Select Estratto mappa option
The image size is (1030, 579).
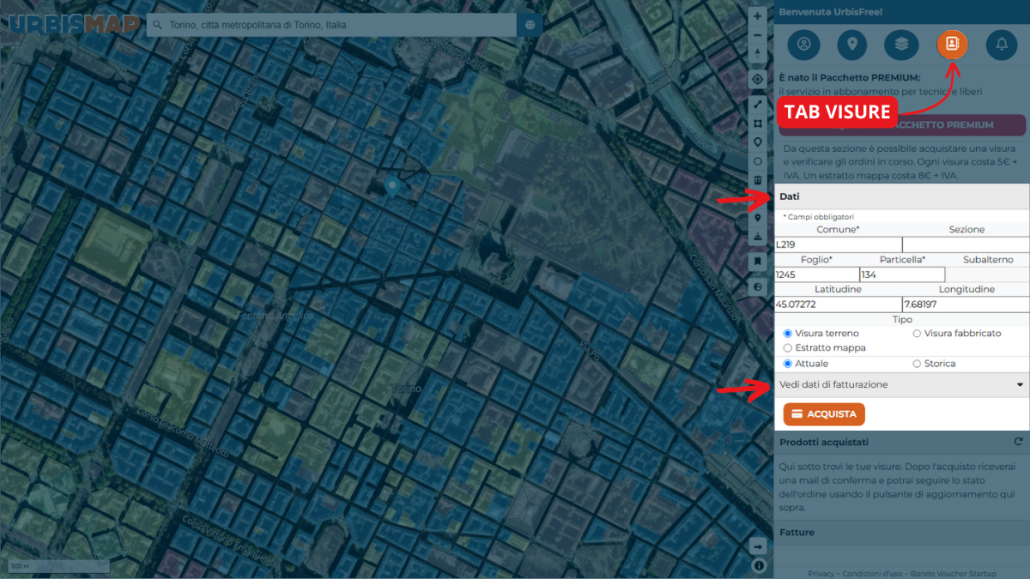coord(788,348)
